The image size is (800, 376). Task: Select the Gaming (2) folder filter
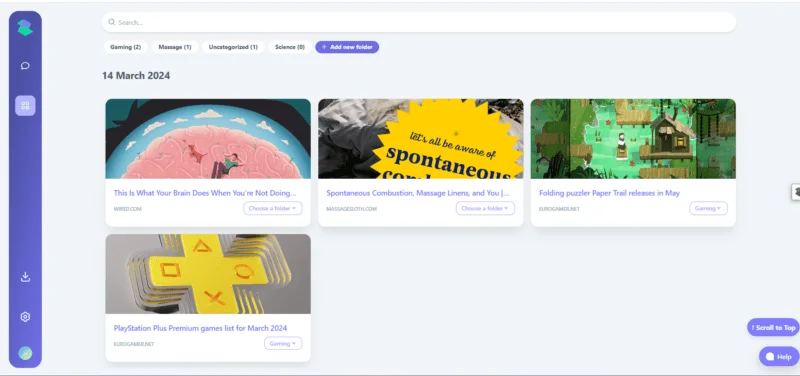(126, 47)
